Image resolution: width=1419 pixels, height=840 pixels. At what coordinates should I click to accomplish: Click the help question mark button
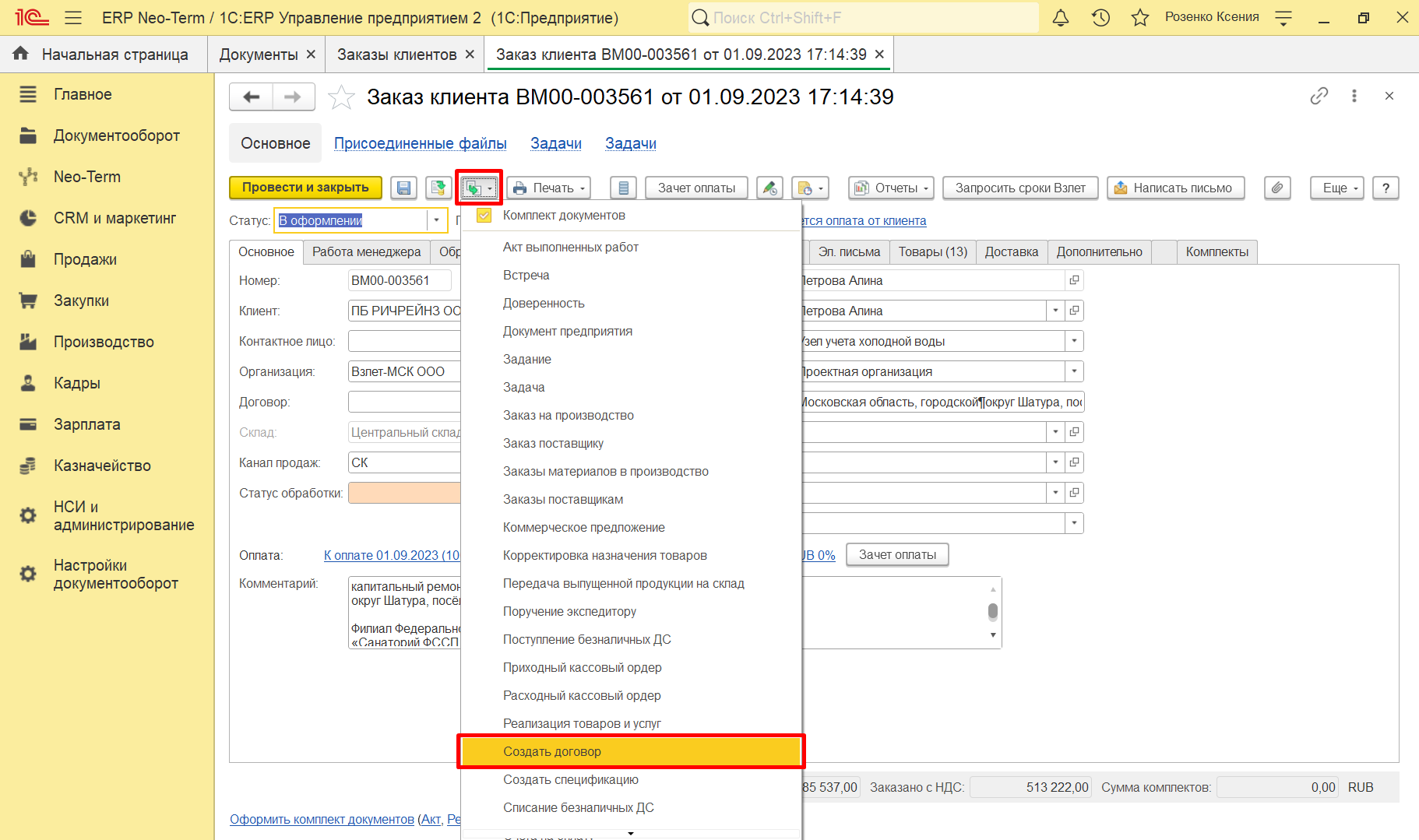click(1386, 188)
